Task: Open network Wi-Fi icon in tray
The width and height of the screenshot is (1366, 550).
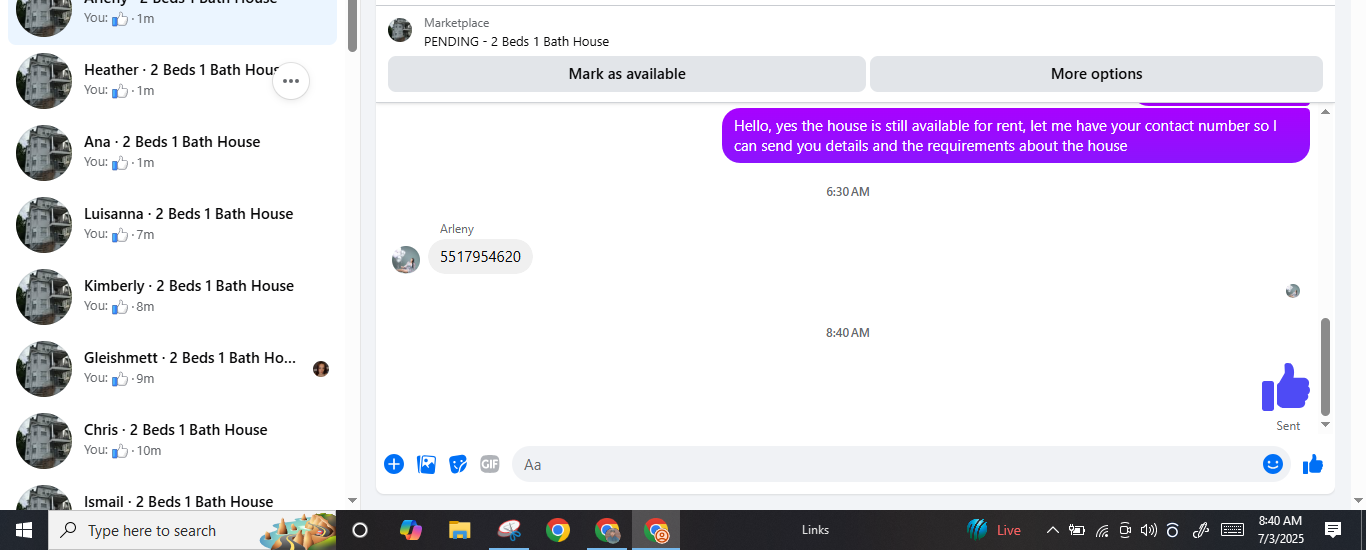Action: (x=1101, y=530)
